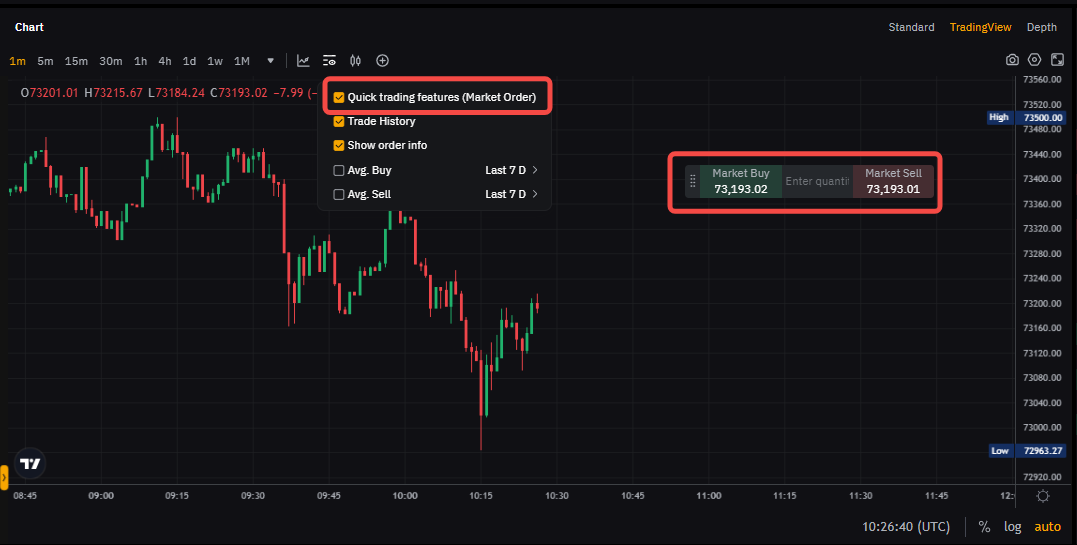Toggle auto scale mode

tap(1047, 527)
